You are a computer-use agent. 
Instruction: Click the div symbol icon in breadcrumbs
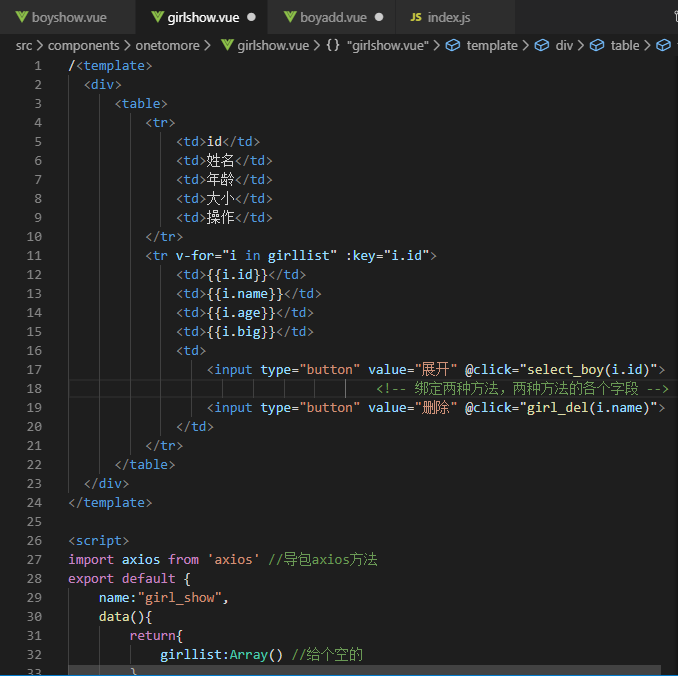coord(542,45)
